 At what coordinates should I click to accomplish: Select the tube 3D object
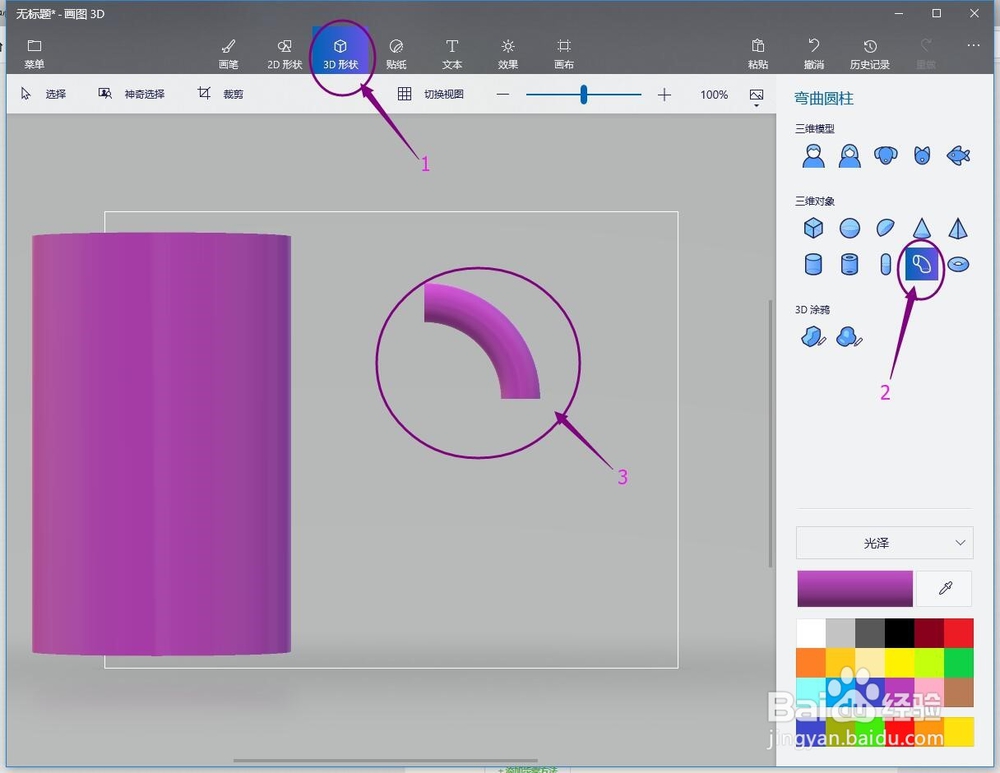click(849, 264)
